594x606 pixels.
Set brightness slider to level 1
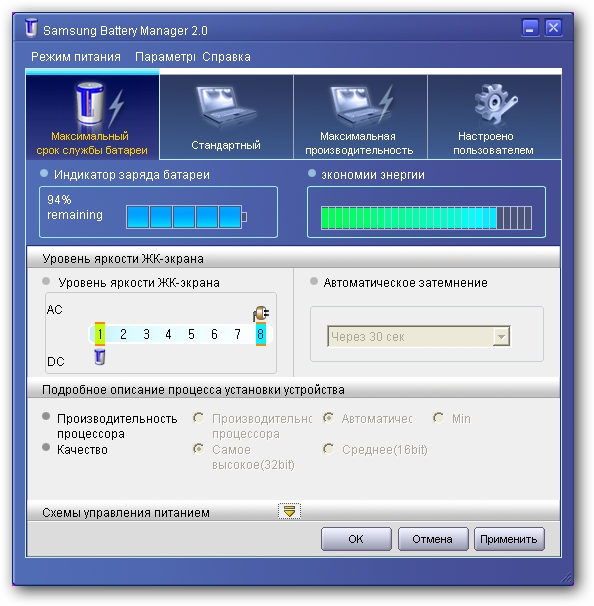pyautogui.click(x=100, y=334)
